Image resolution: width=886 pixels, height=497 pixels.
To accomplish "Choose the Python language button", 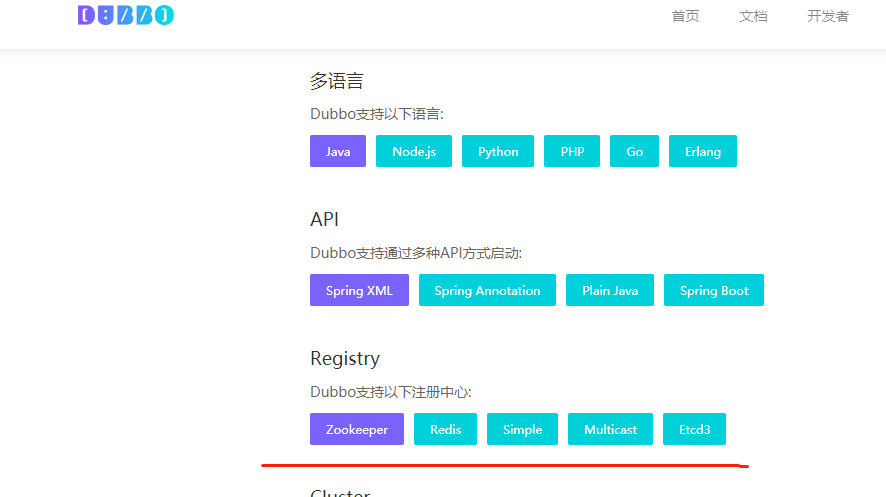I will pyautogui.click(x=498, y=151).
